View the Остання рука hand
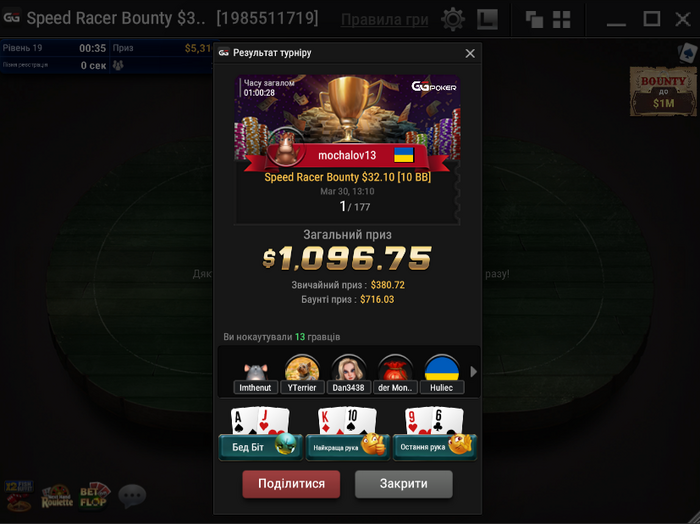This screenshot has width=700, height=524. [x=434, y=434]
